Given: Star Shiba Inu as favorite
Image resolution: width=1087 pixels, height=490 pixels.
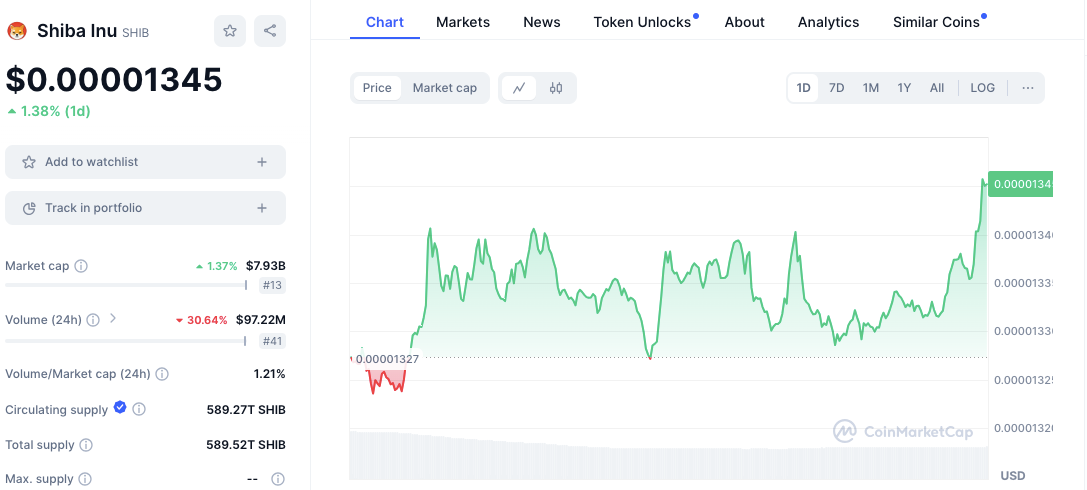Looking at the screenshot, I should (x=229, y=30).
